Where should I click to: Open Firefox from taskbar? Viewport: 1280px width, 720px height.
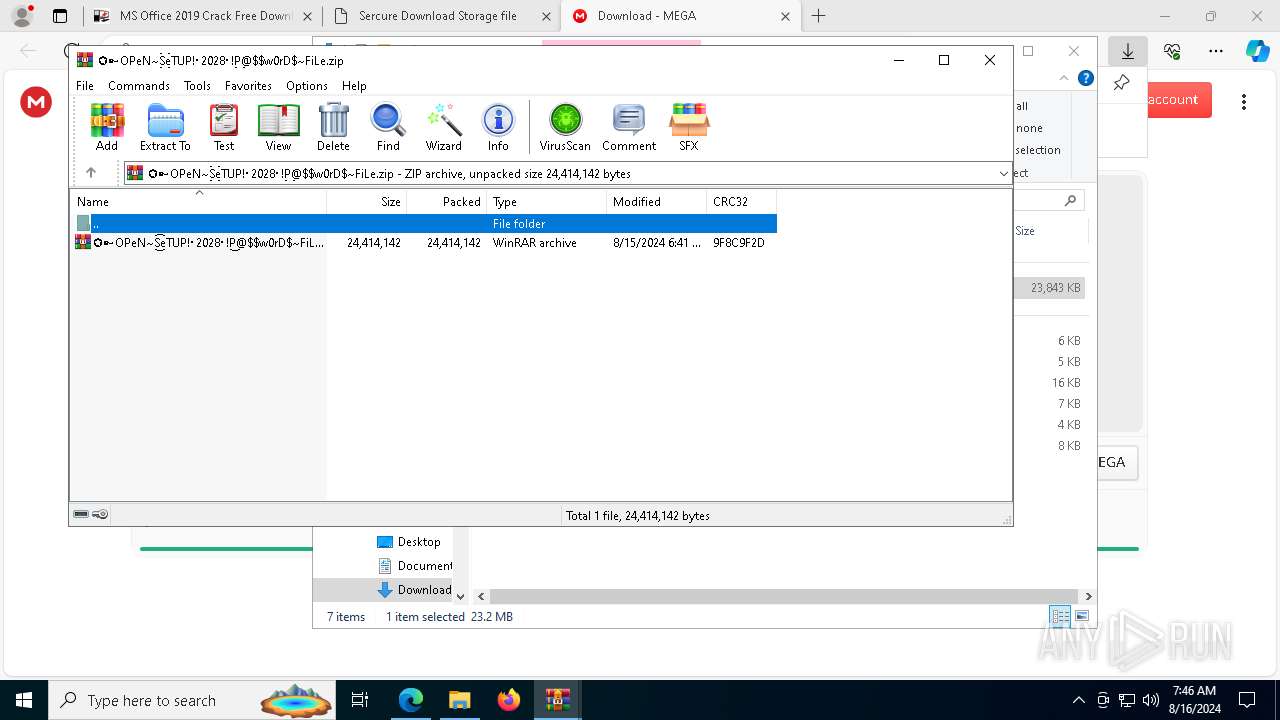508,700
